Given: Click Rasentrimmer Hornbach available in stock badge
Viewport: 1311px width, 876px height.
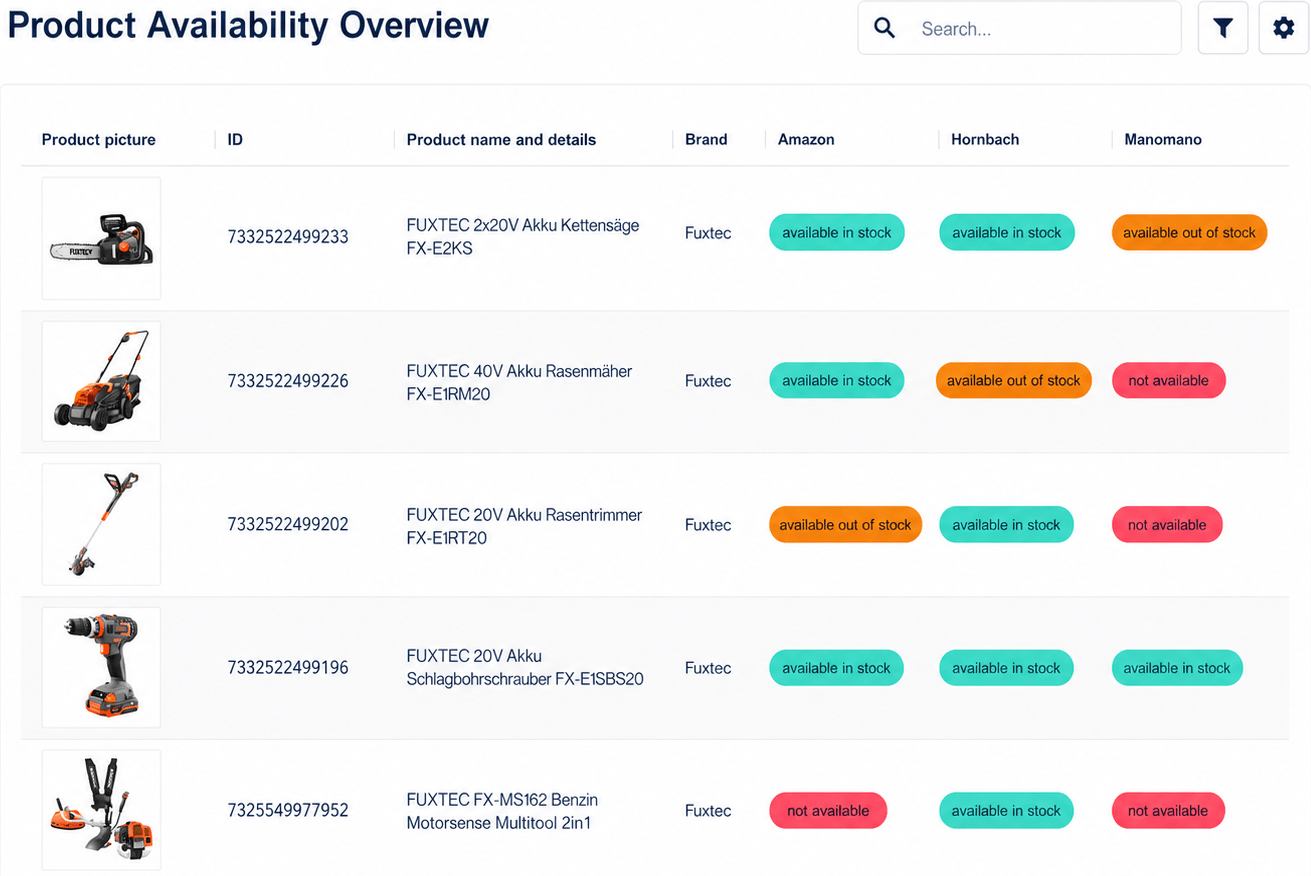Looking at the screenshot, I should [1006, 525].
